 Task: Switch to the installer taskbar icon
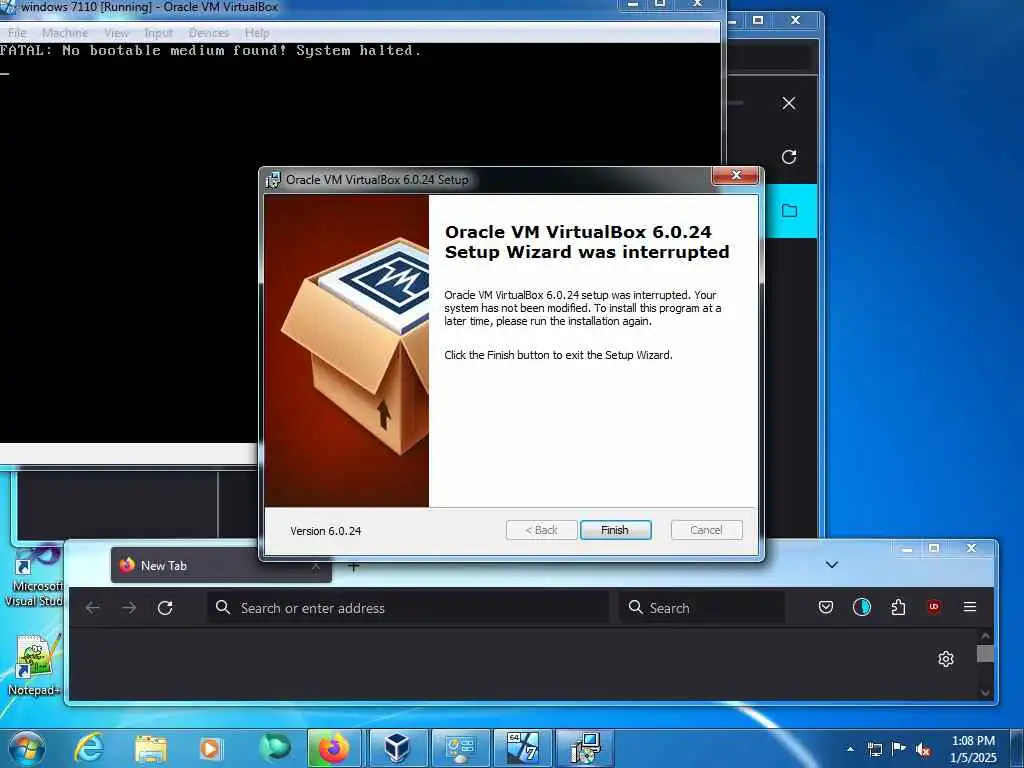pyautogui.click(x=584, y=748)
